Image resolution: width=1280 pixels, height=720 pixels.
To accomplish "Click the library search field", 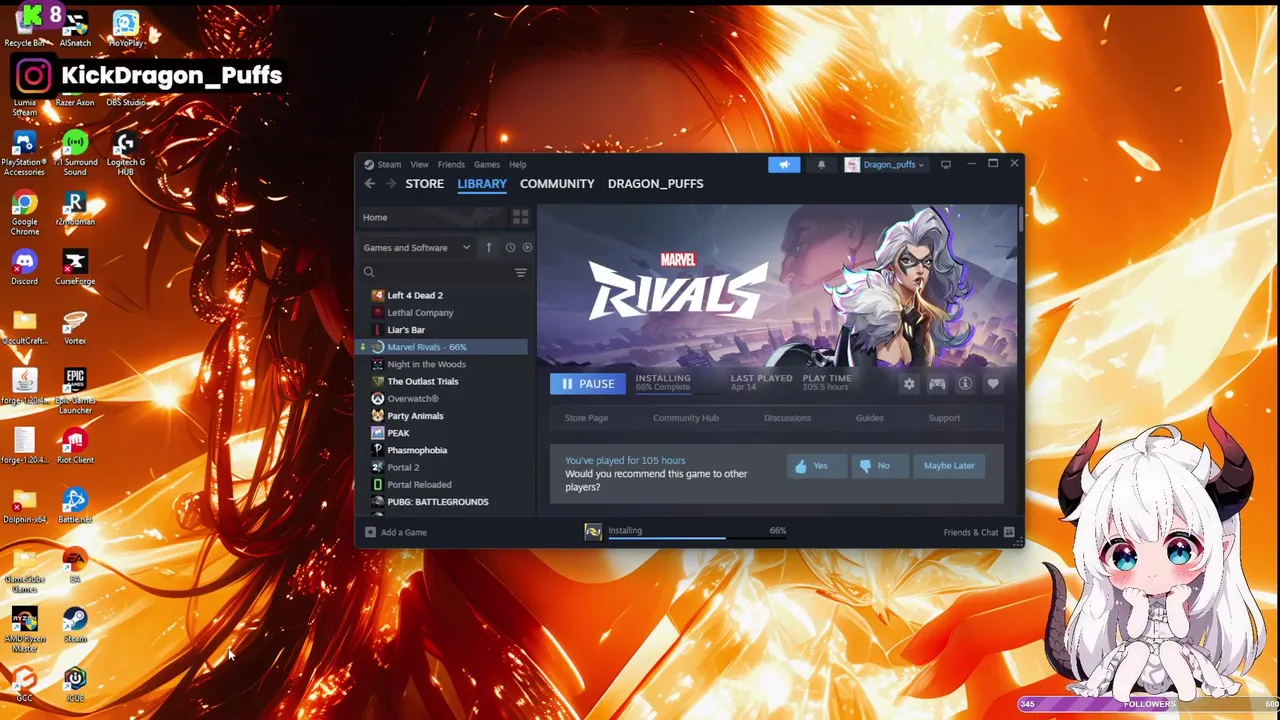I will tap(438, 272).
